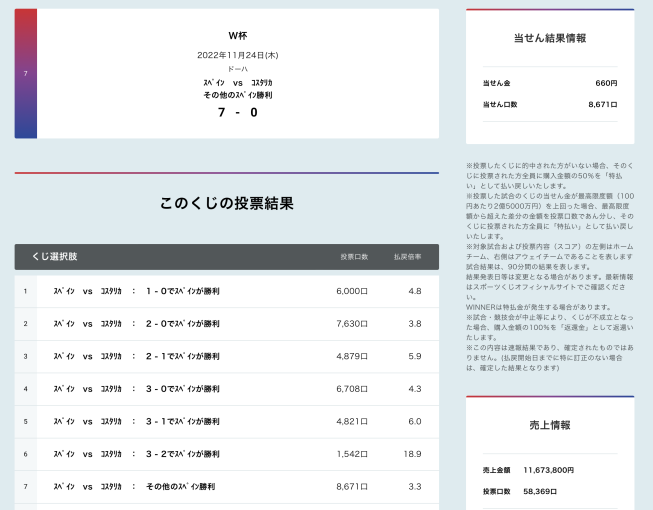This screenshot has width=653, height=510.
Task: Click the このくじの投票結果 heading
Action: point(227,204)
